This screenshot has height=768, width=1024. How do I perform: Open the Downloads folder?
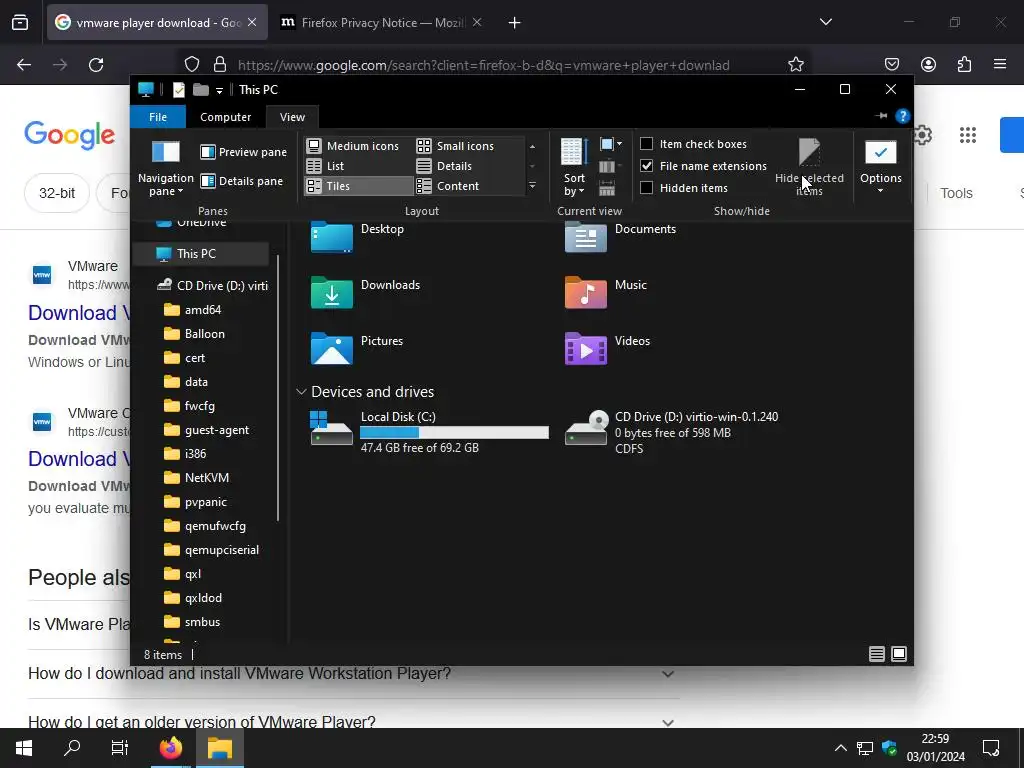tap(366, 291)
